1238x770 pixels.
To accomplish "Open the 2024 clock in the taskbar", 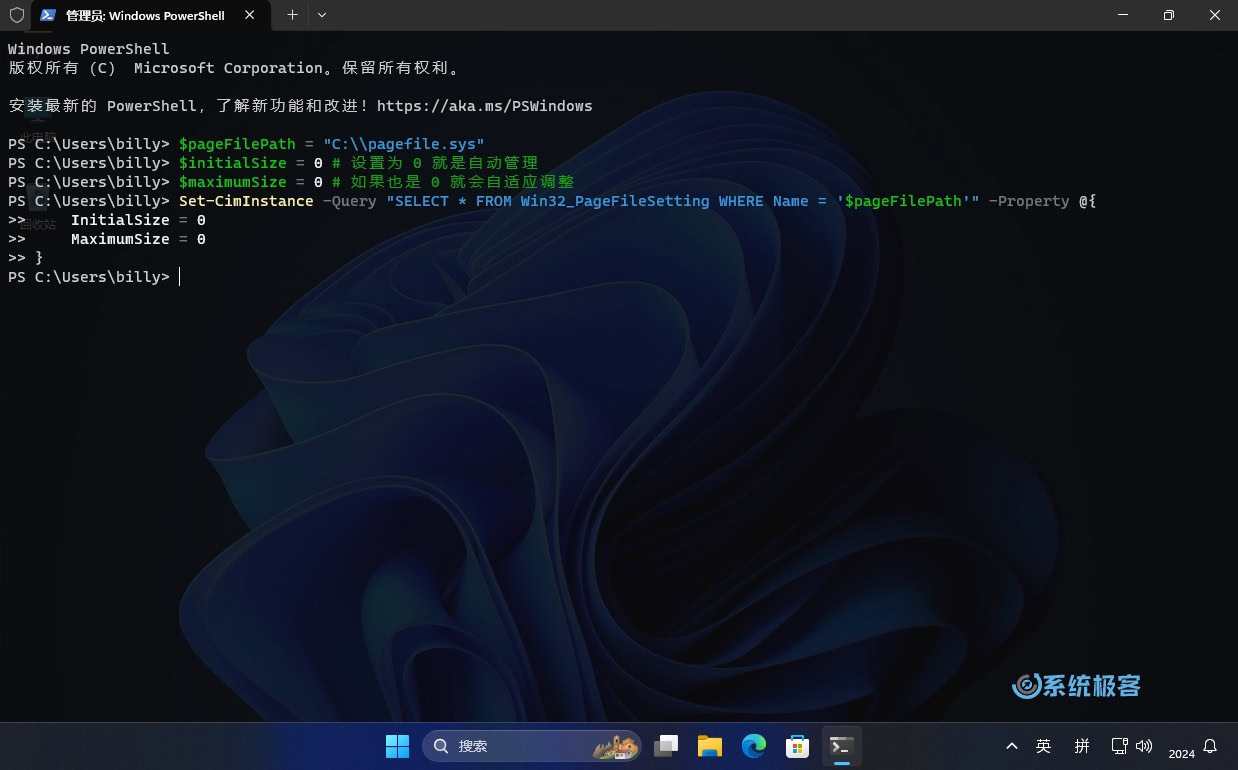I will pyautogui.click(x=1181, y=753).
